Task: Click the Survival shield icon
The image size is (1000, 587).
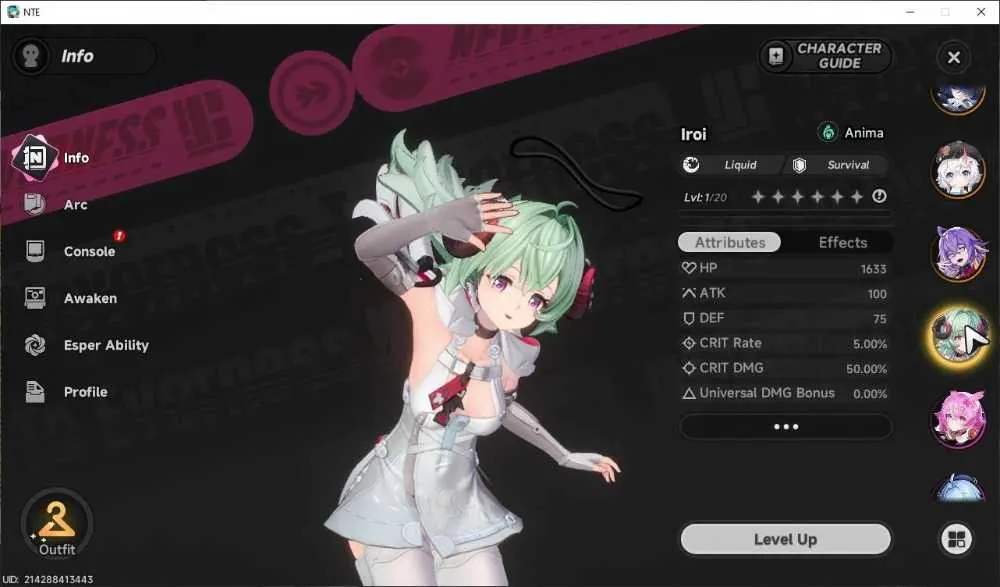Action: 799,165
